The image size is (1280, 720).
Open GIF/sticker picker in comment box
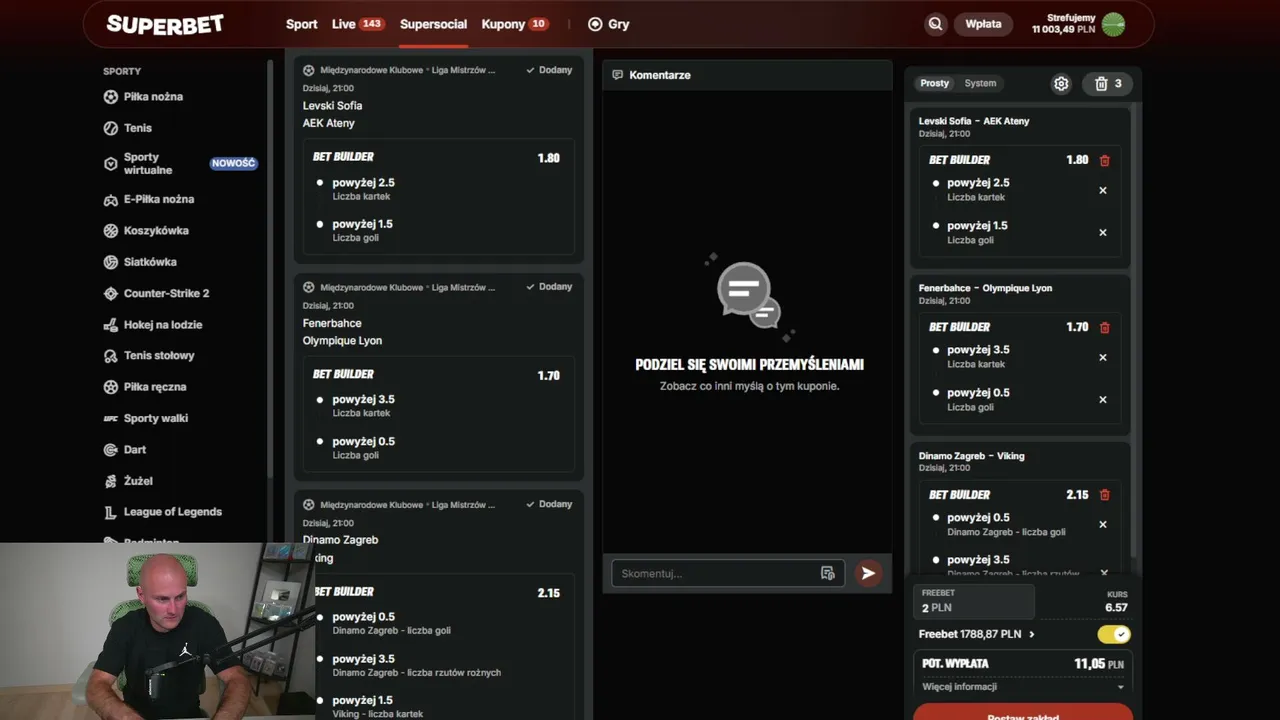pos(827,573)
